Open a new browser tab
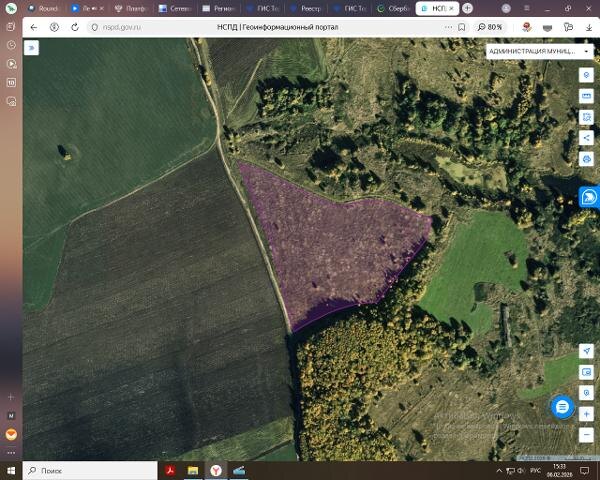The width and height of the screenshot is (600, 480). click(x=467, y=8)
